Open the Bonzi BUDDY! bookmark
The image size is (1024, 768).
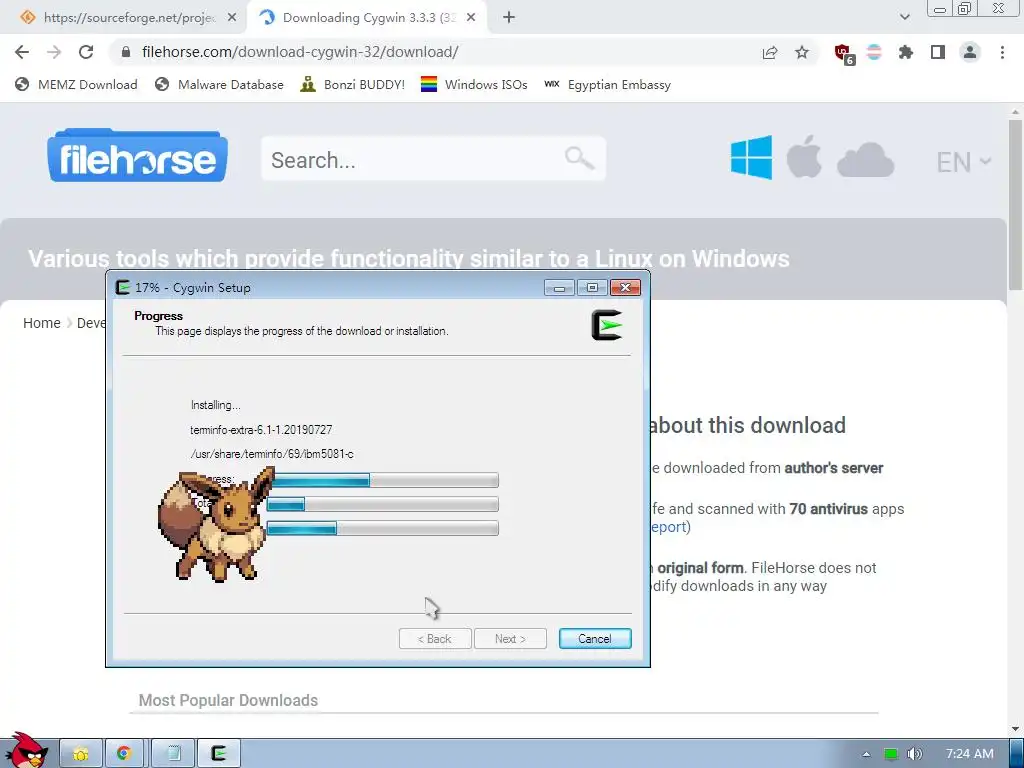pos(353,85)
